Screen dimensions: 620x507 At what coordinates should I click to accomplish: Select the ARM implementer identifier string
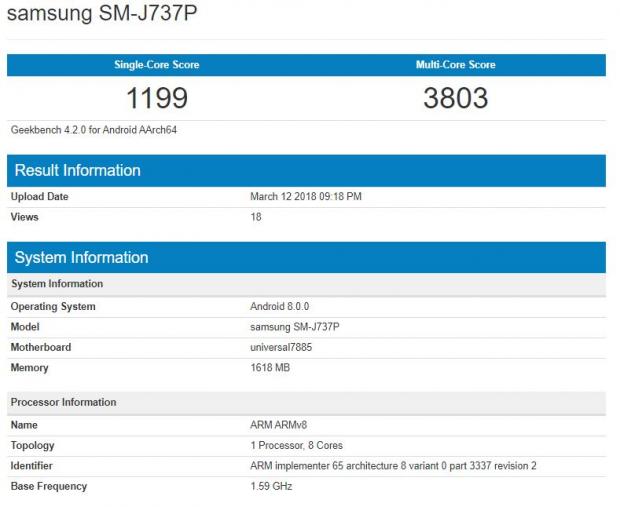pyautogui.click(x=393, y=466)
